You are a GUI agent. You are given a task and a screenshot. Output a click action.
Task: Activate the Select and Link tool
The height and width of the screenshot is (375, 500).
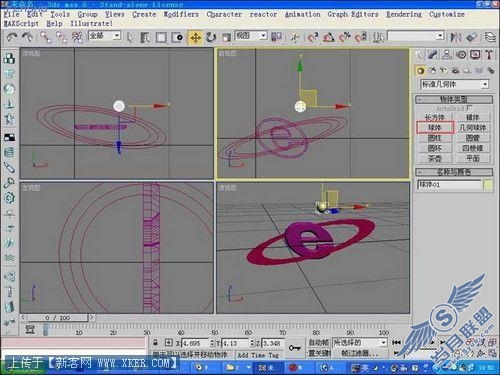pyautogui.click(x=46, y=37)
